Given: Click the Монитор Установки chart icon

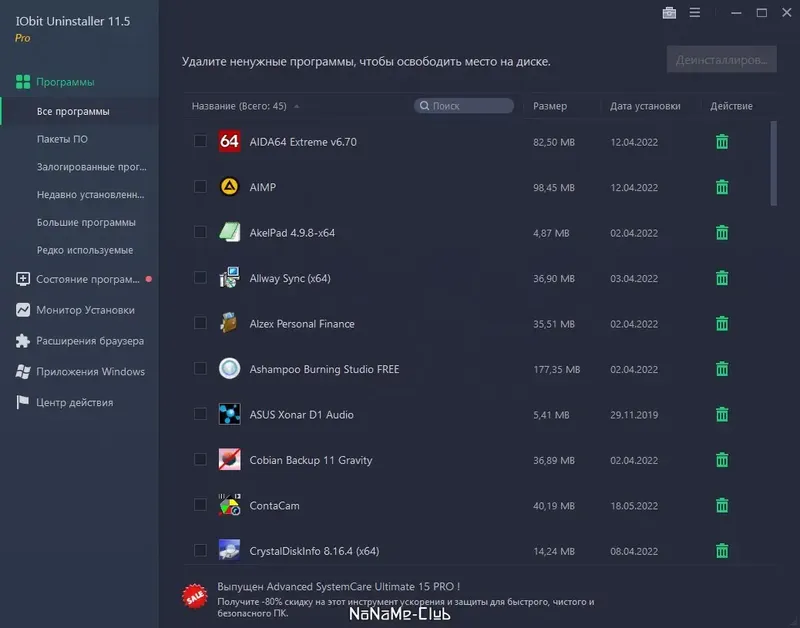Looking at the screenshot, I should (22, 310).
